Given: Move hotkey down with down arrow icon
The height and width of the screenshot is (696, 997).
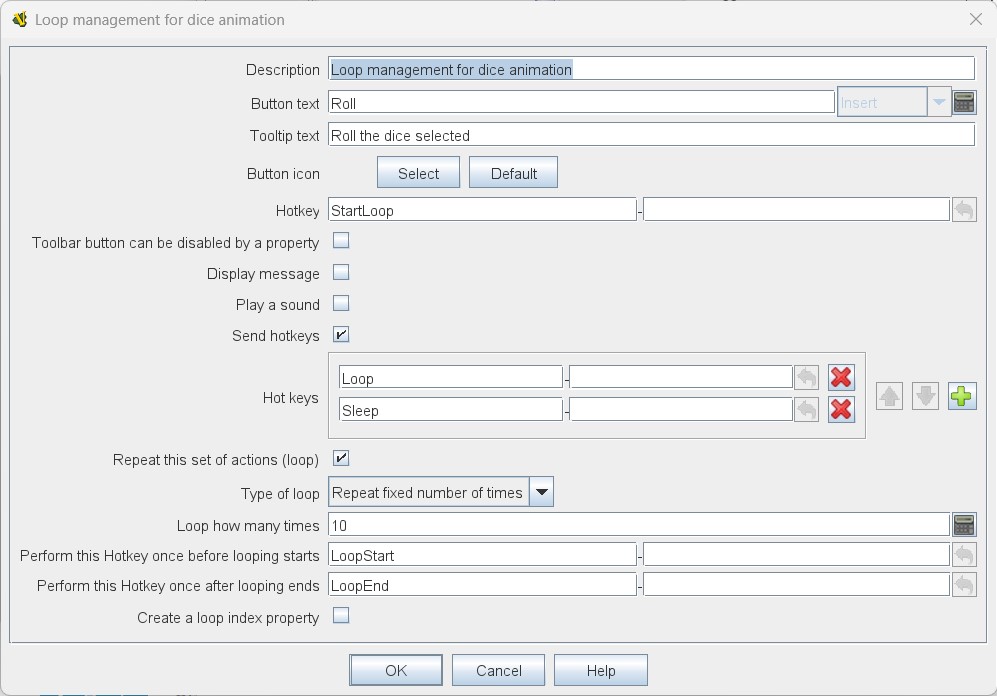Looking at the screenshot, I should [925, 396].
